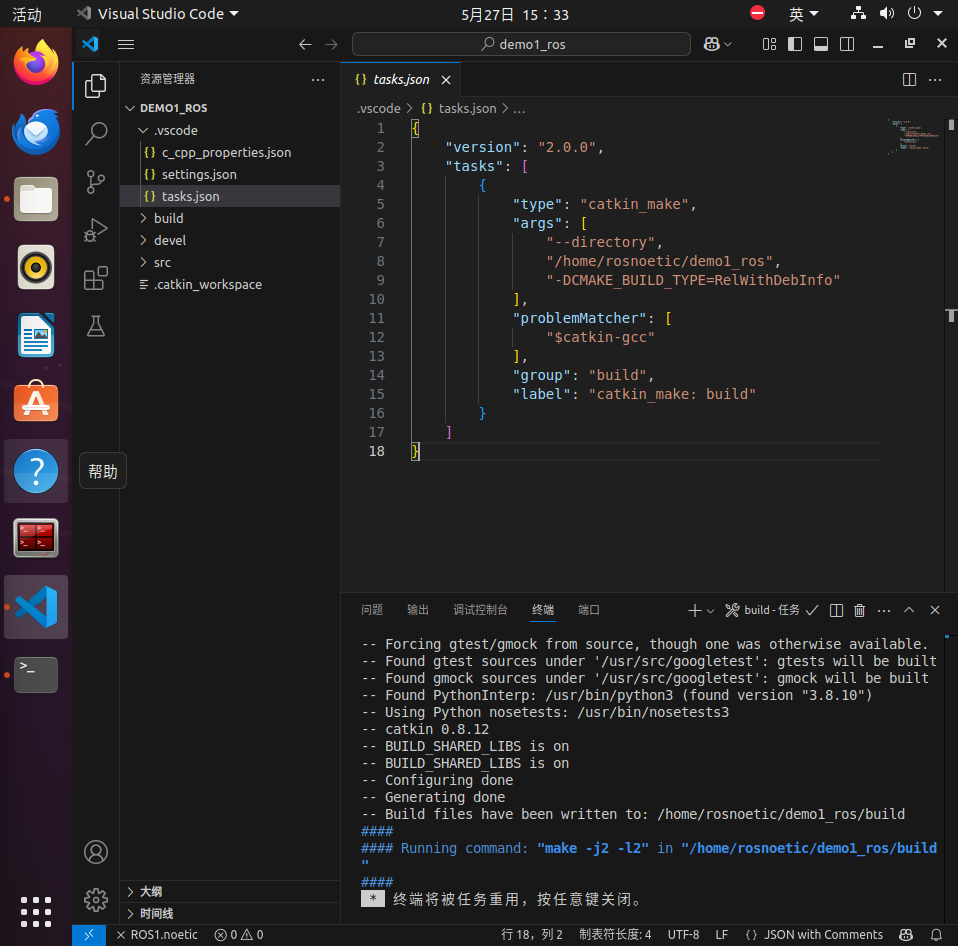958x946 pixels.
Task: Click the ROS1.noetic status bar entry
Action: click(157, 935)
